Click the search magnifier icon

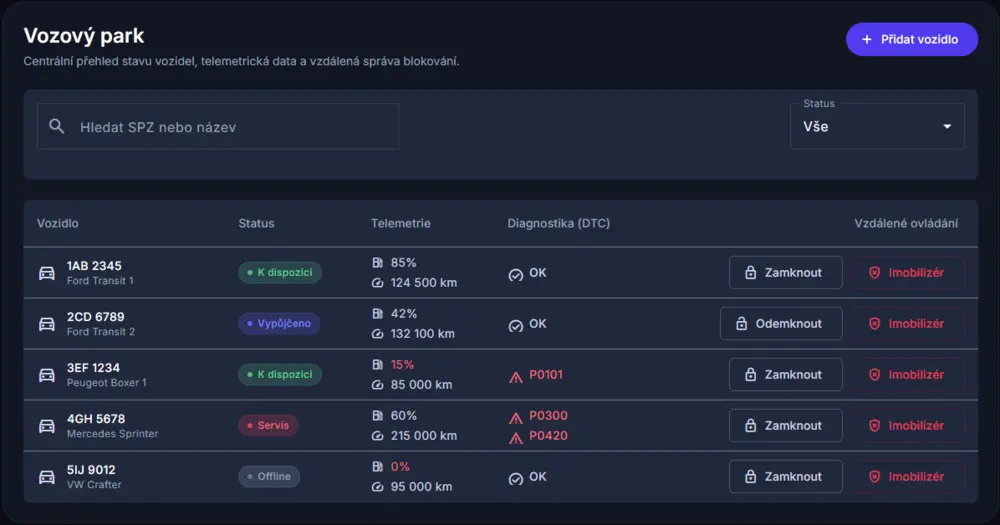[57, 127]
